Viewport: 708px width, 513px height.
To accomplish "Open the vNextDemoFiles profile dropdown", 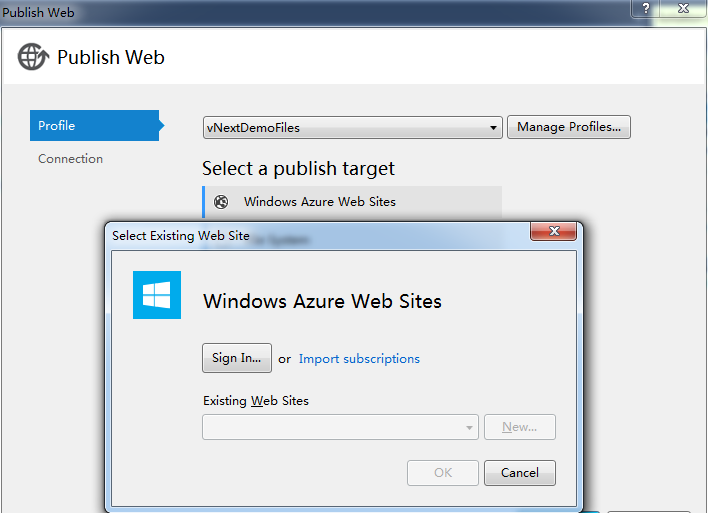I will [353, 127].
